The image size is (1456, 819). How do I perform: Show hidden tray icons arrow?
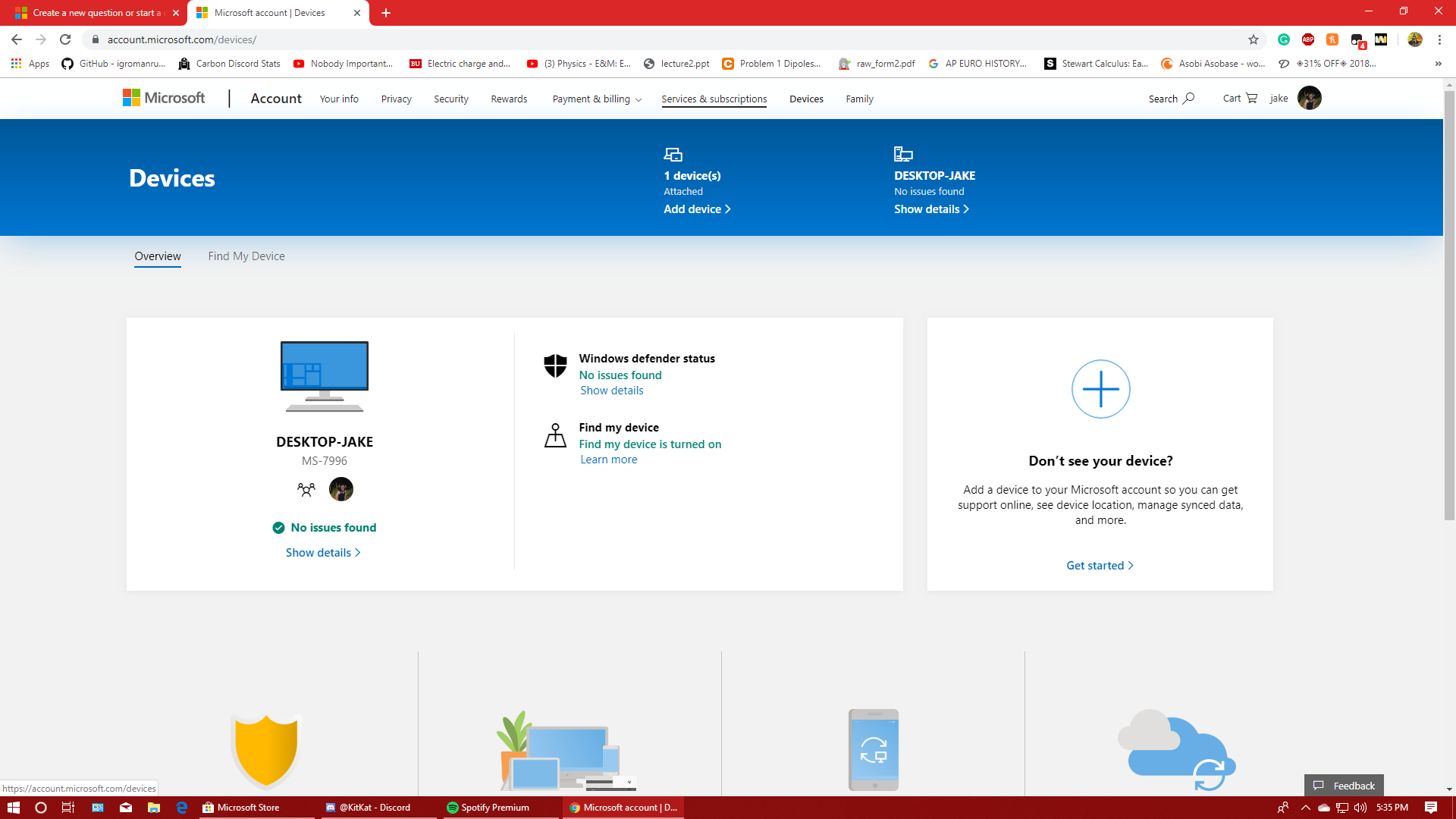(x=1306, y=808)
